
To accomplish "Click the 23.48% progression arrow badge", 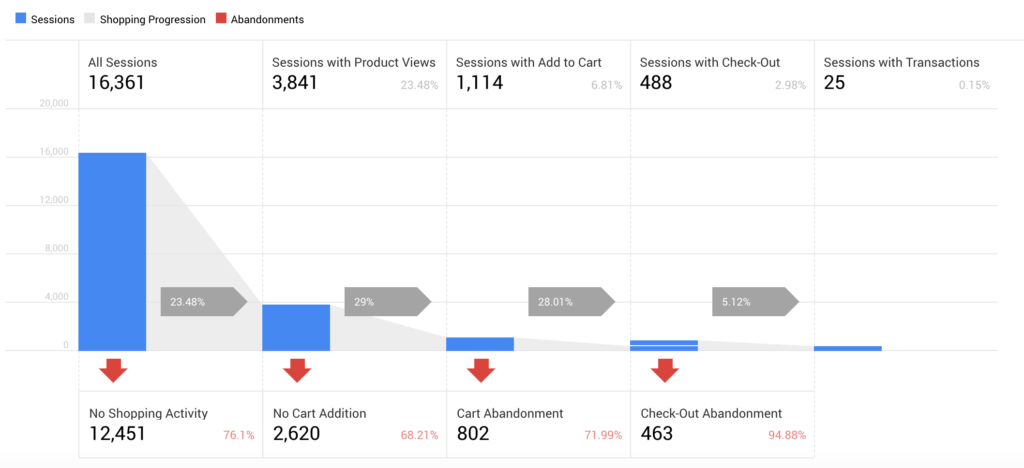I will tap(204, 302).
